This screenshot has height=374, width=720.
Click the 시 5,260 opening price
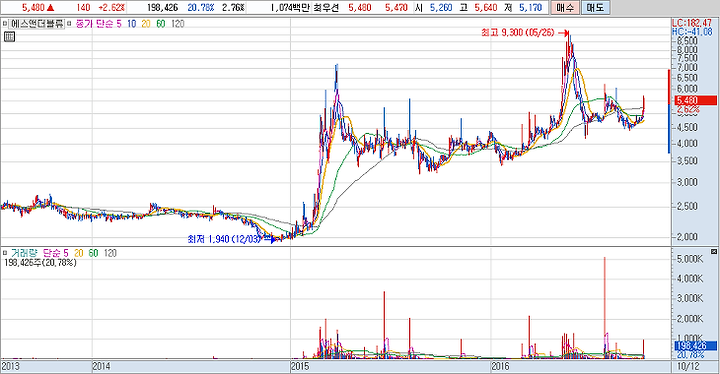click(433, 8)
